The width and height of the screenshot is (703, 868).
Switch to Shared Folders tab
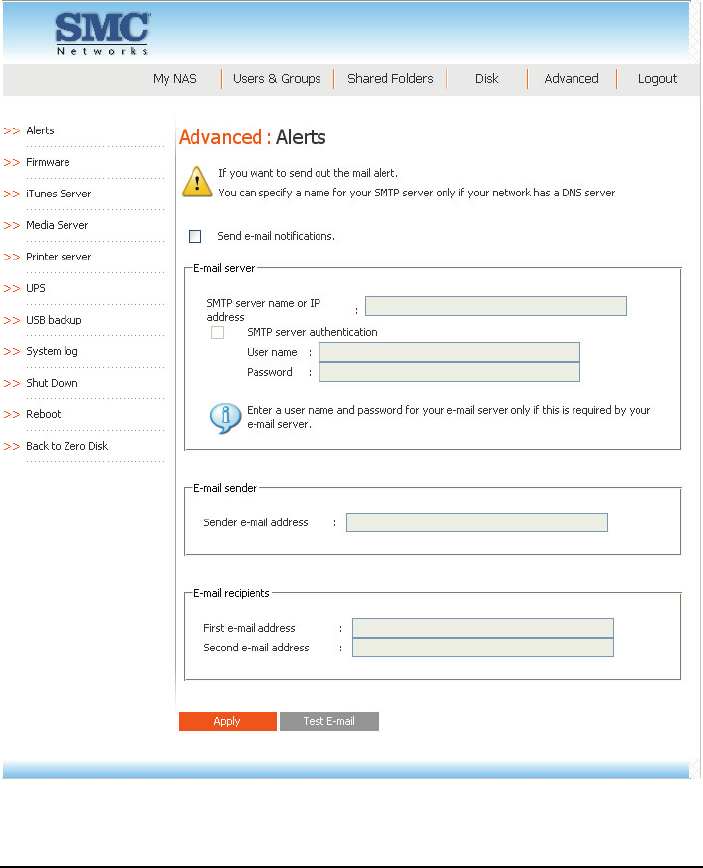click(390, 79)
